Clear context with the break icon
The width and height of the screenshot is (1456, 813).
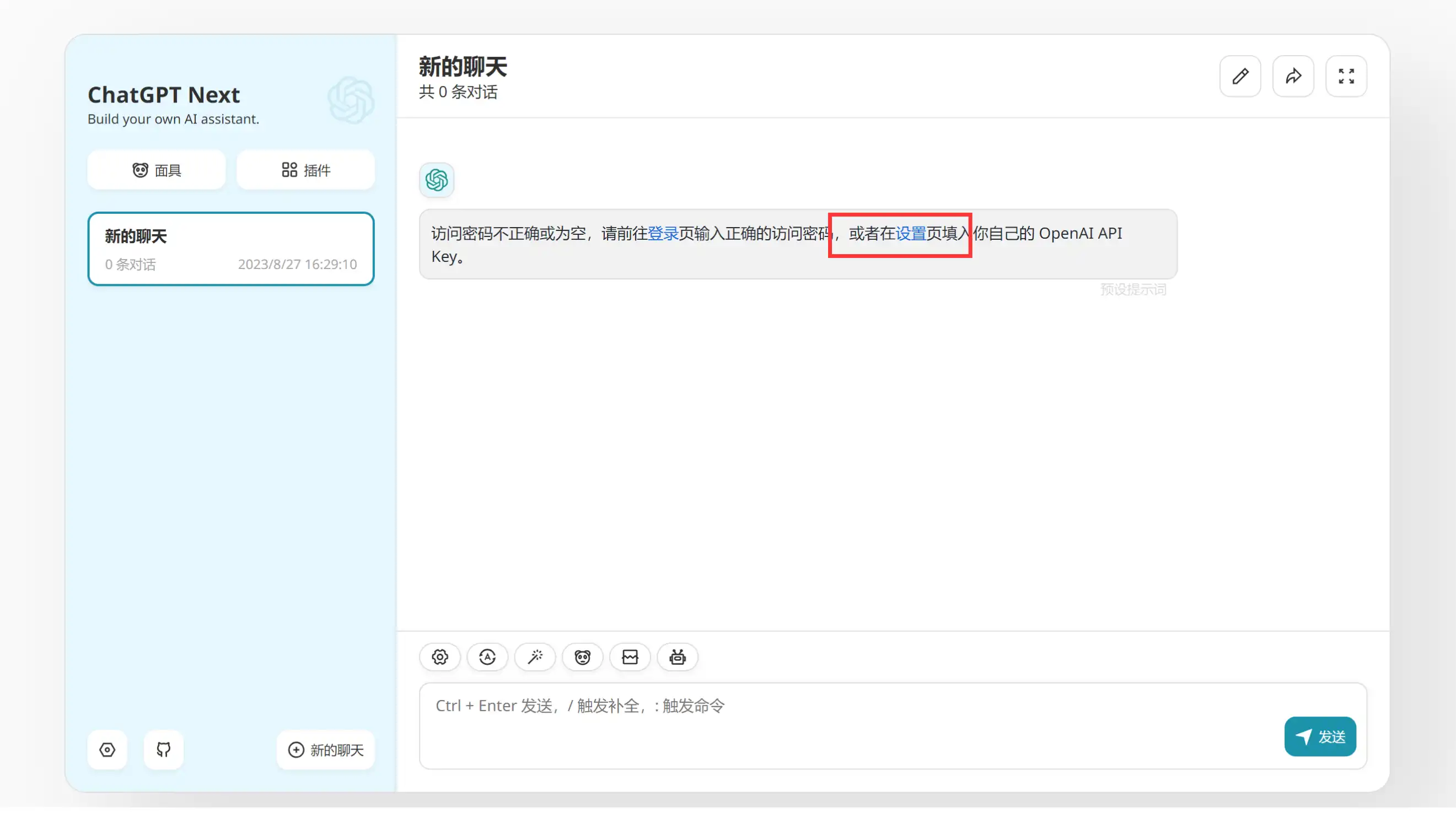click(630, 657)
